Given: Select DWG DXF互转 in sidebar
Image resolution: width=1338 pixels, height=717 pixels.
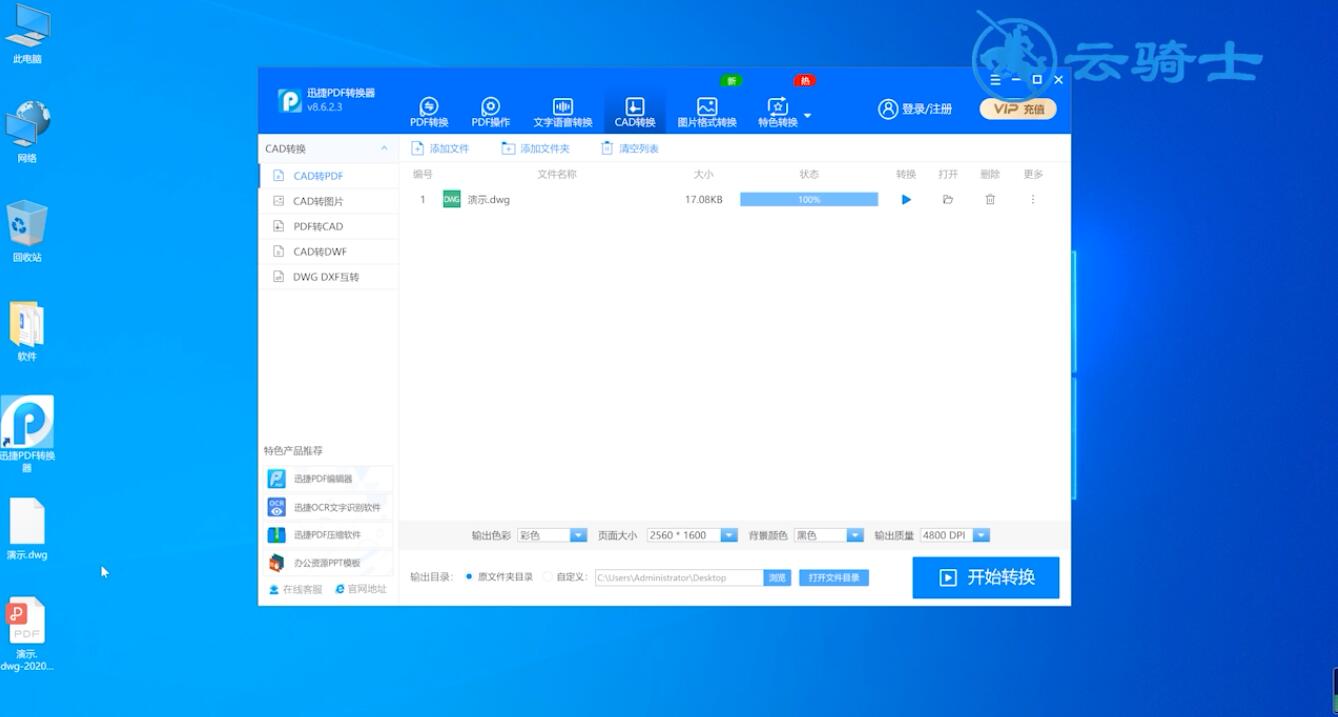Looking at the screenshot, I should point(328,277).
